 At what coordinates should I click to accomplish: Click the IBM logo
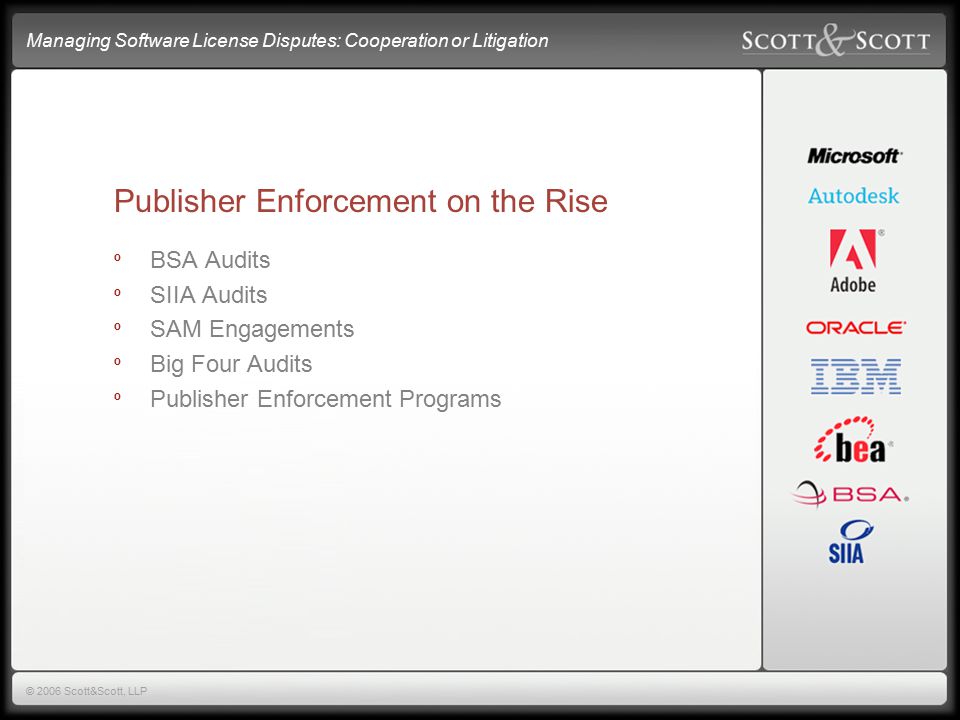click(855, 376)
